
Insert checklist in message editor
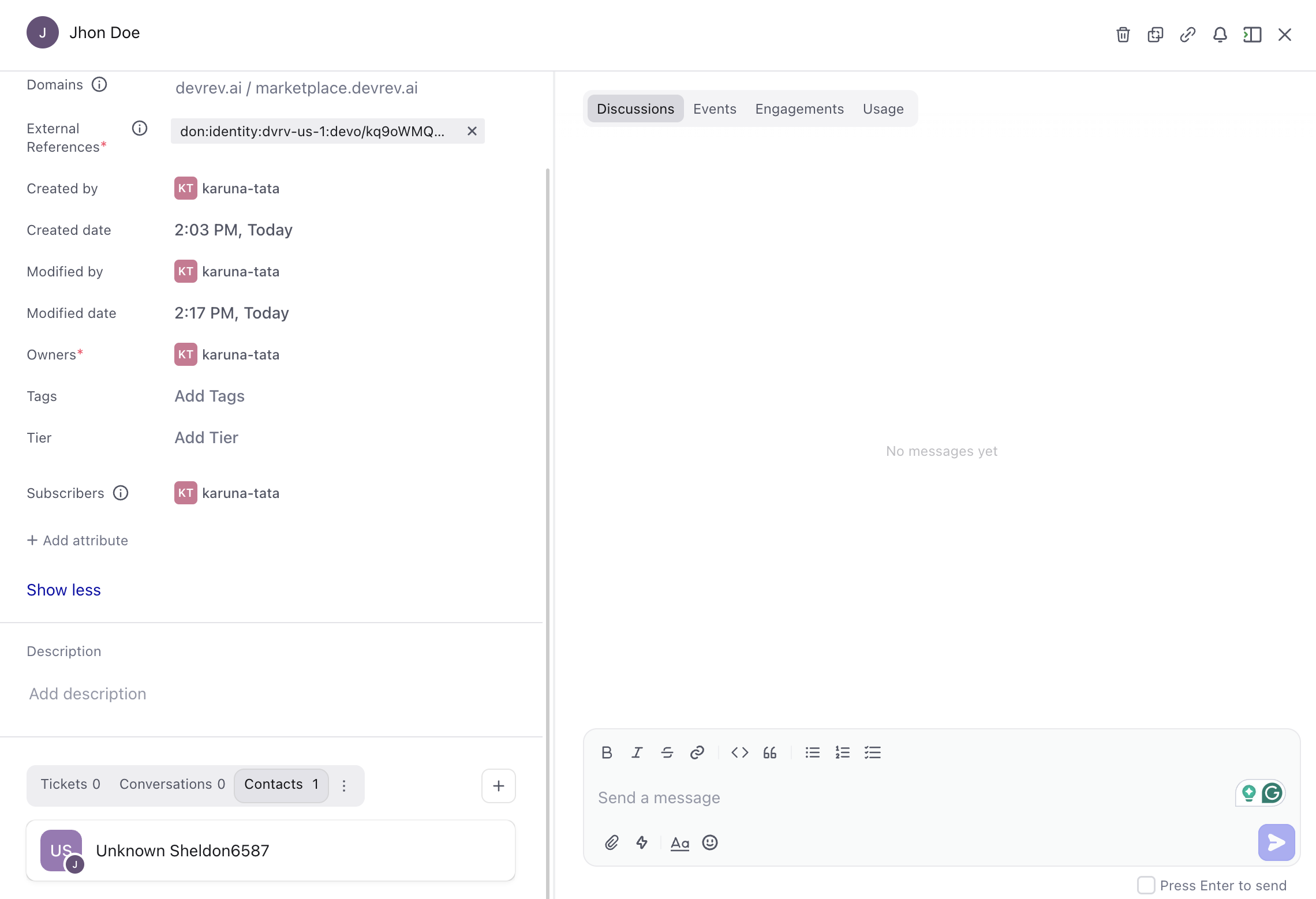[872, 752]
